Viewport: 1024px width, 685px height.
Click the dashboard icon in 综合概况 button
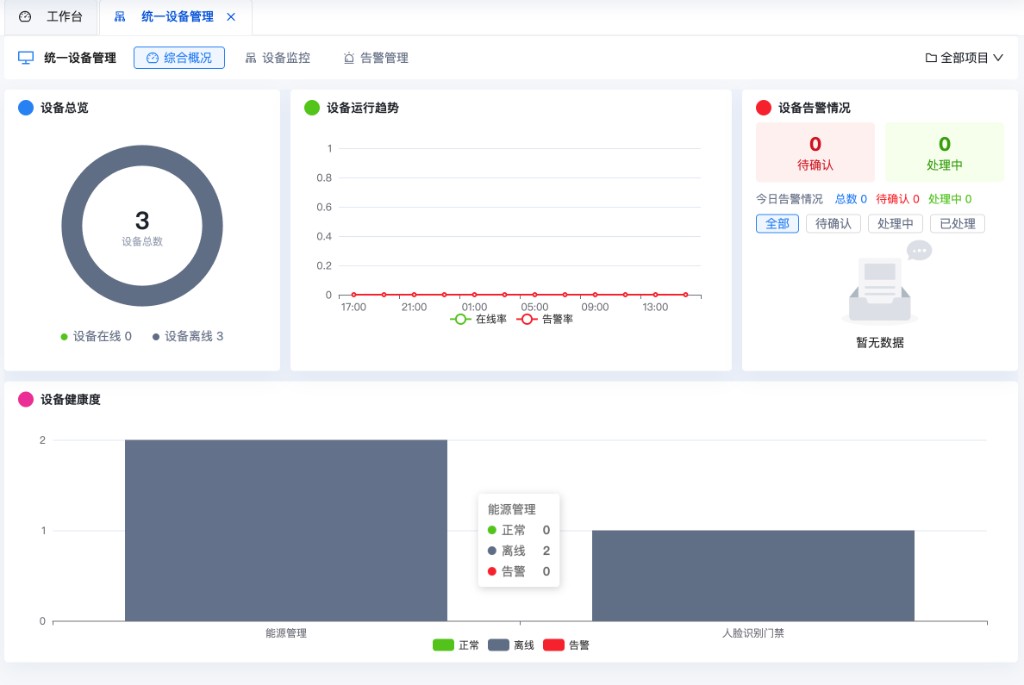[x=152, y=58]
